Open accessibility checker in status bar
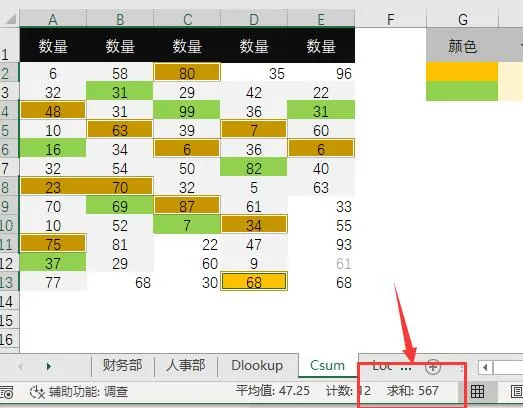Image resolution: width=523 pixels, height=408 pixels. pyautogui.click(x=79, y=392)
